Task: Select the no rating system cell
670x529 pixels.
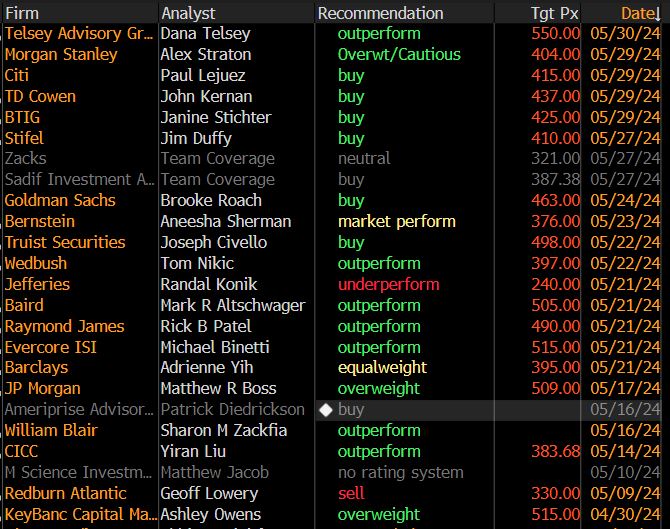Action: coord(401,472)
